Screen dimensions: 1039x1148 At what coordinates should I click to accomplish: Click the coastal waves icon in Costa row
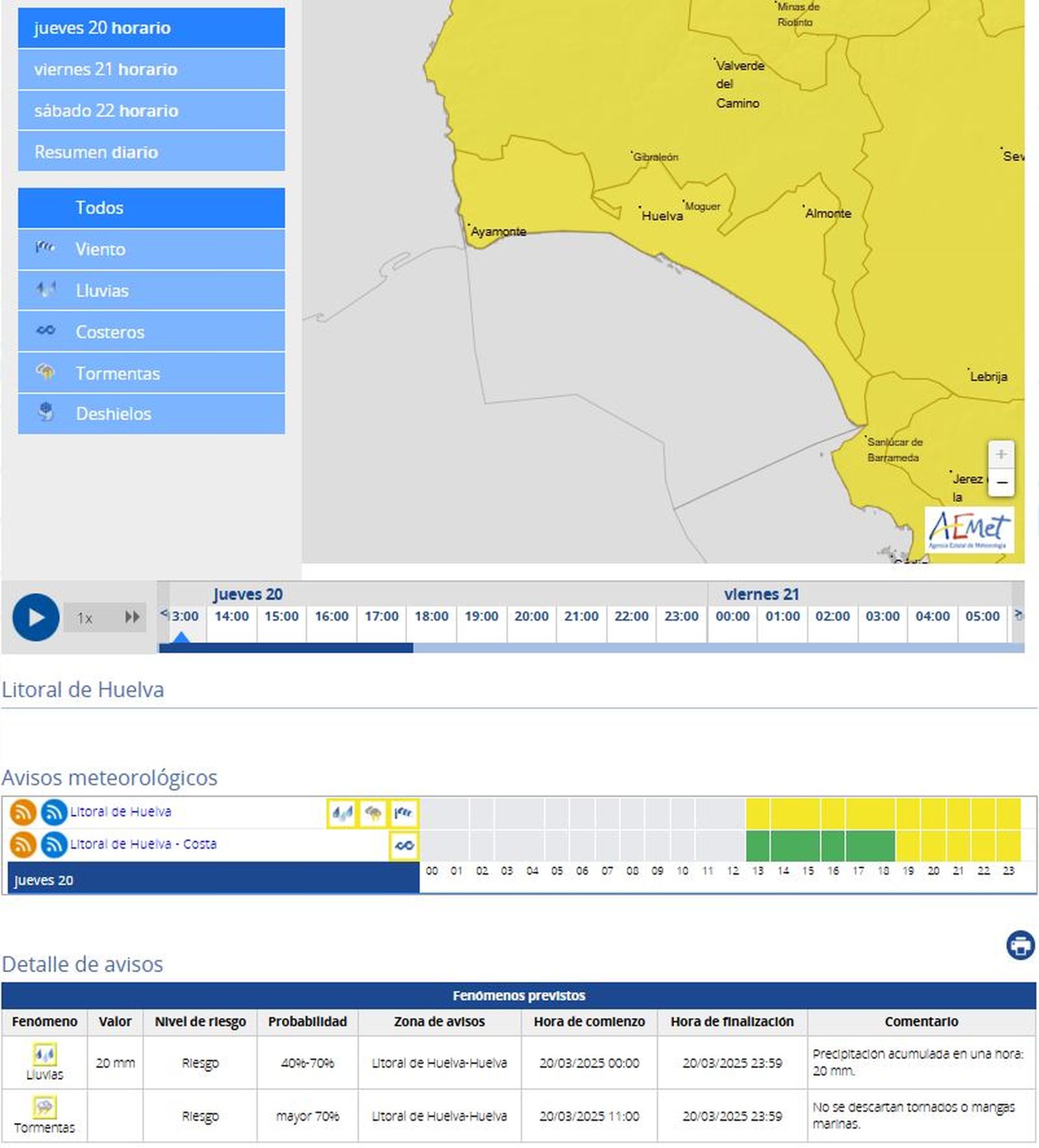tap(404, 845)
